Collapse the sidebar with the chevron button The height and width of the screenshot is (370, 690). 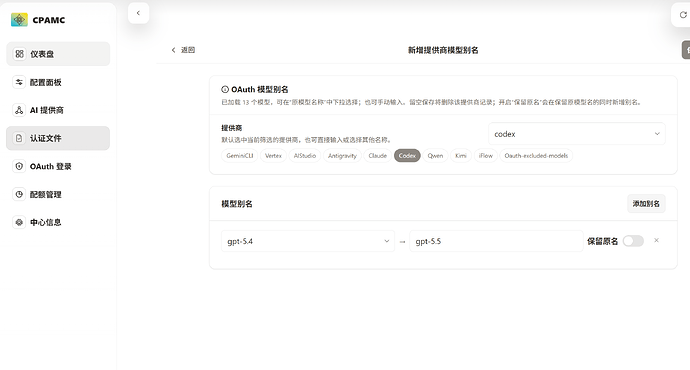coord(138,13)
